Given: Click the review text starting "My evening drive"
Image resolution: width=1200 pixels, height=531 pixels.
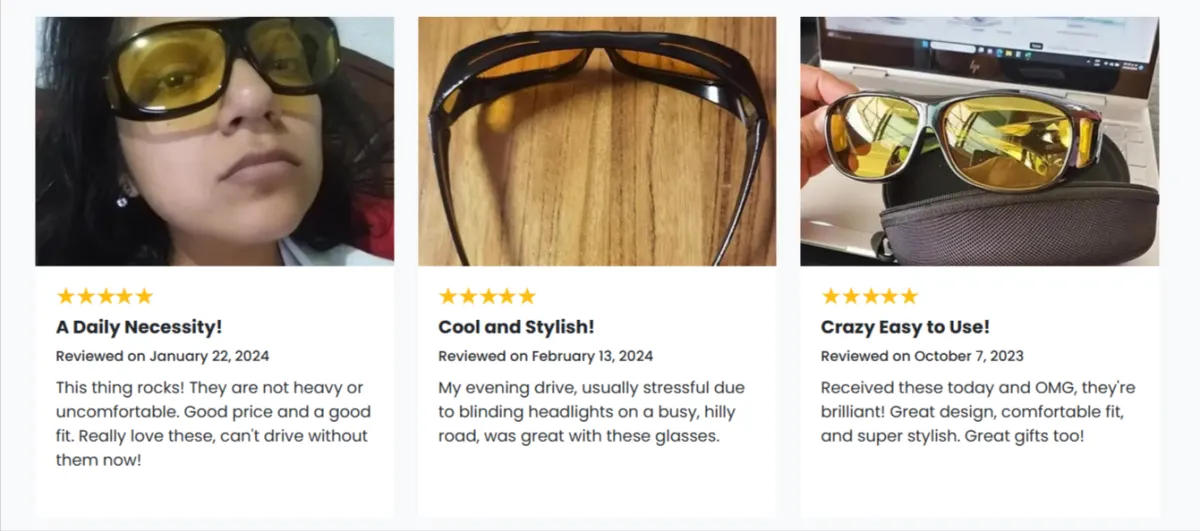Looking at the screenshot, I should [x=591, y=412].
